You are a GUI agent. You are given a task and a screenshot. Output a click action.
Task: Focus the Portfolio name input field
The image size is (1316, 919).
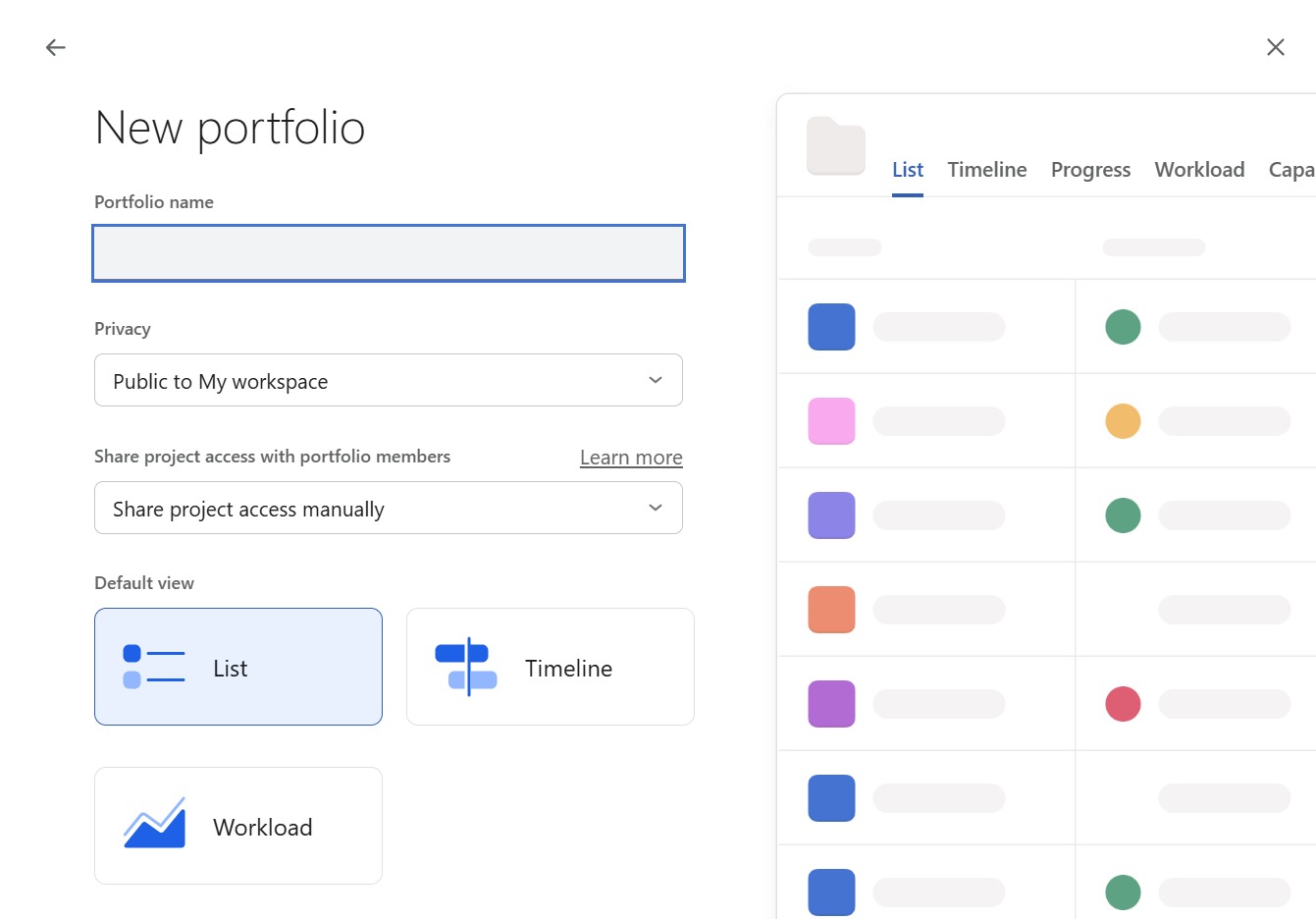(x=389, y=253)
